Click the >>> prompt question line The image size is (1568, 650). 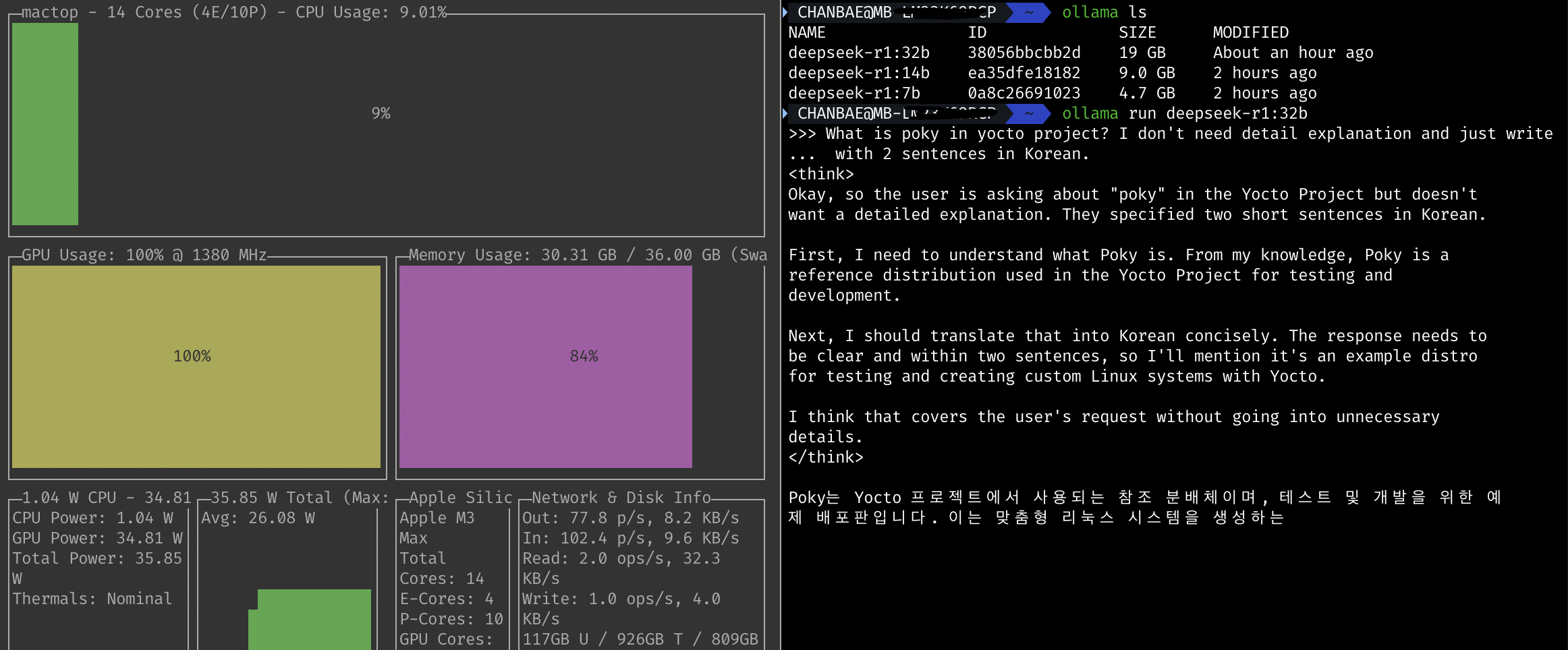1171,134
